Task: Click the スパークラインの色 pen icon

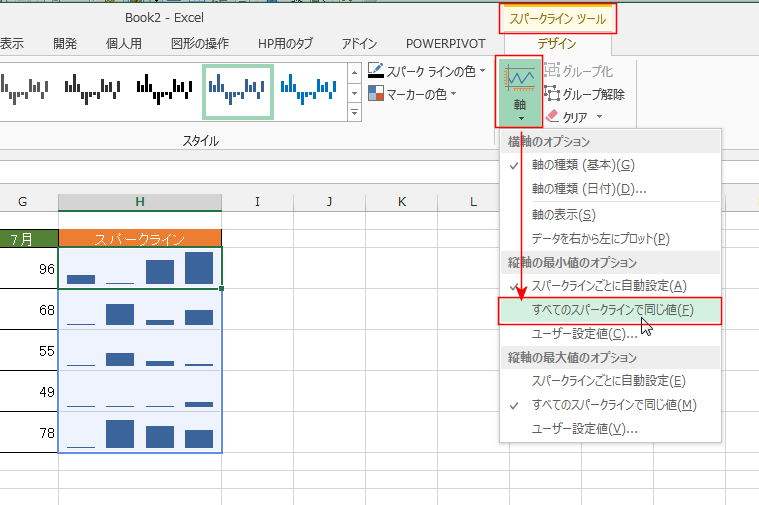Action: point(376,71)
